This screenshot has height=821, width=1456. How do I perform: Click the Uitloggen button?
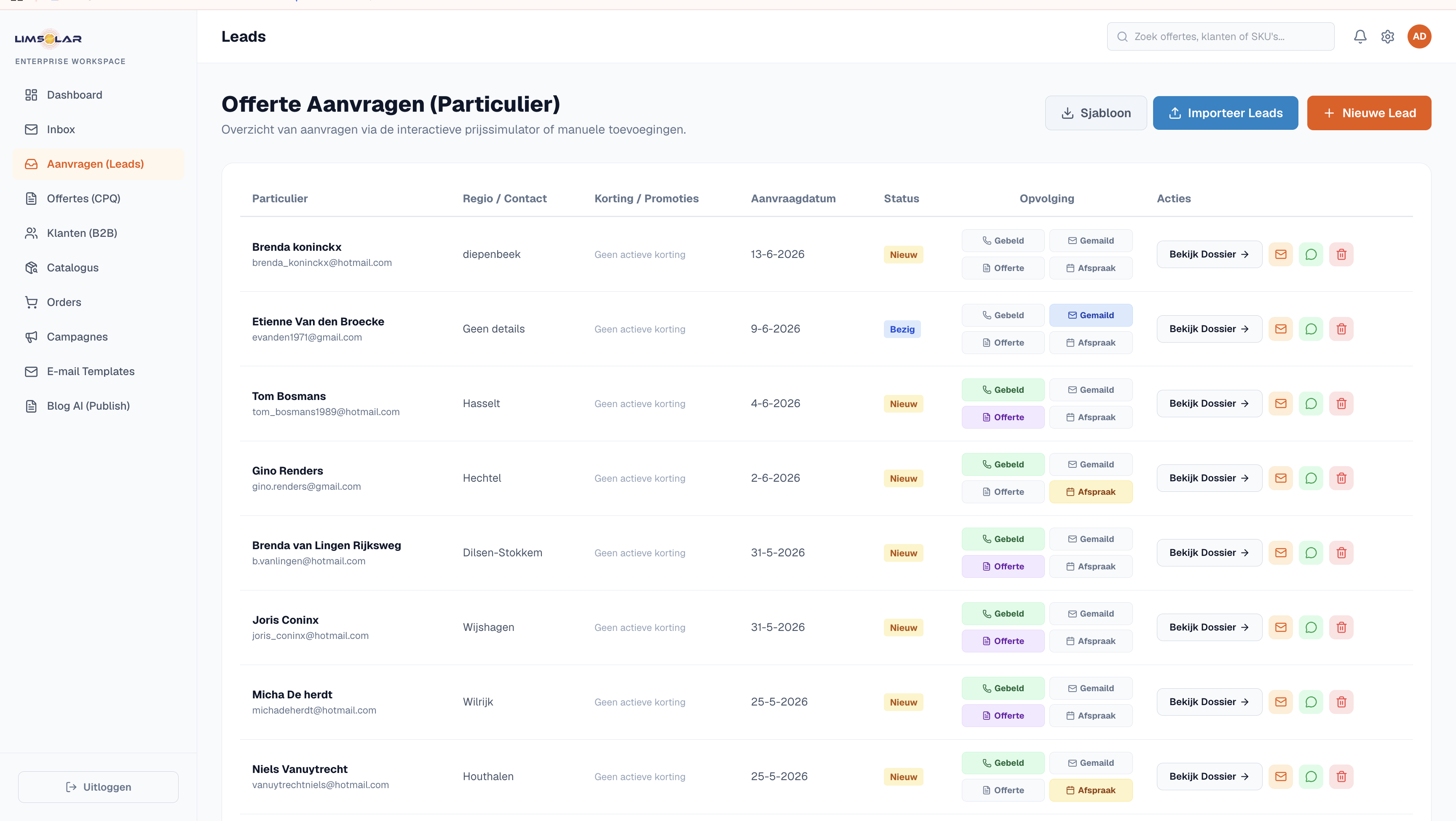[x=98, y=787]
